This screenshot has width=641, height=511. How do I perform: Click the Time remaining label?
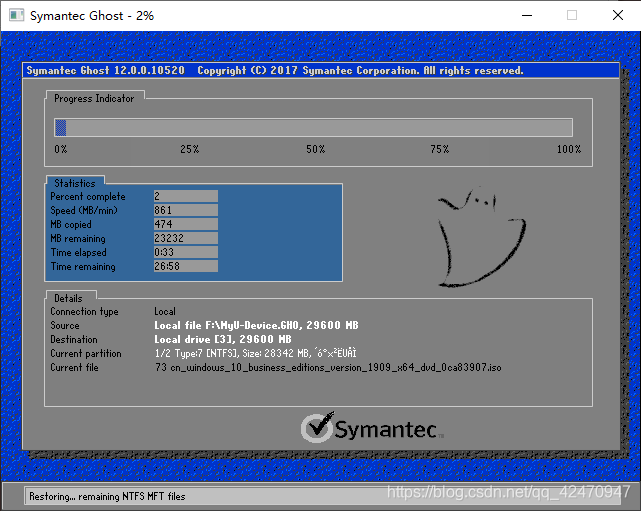pyautogui.click(x=83, y=267)
